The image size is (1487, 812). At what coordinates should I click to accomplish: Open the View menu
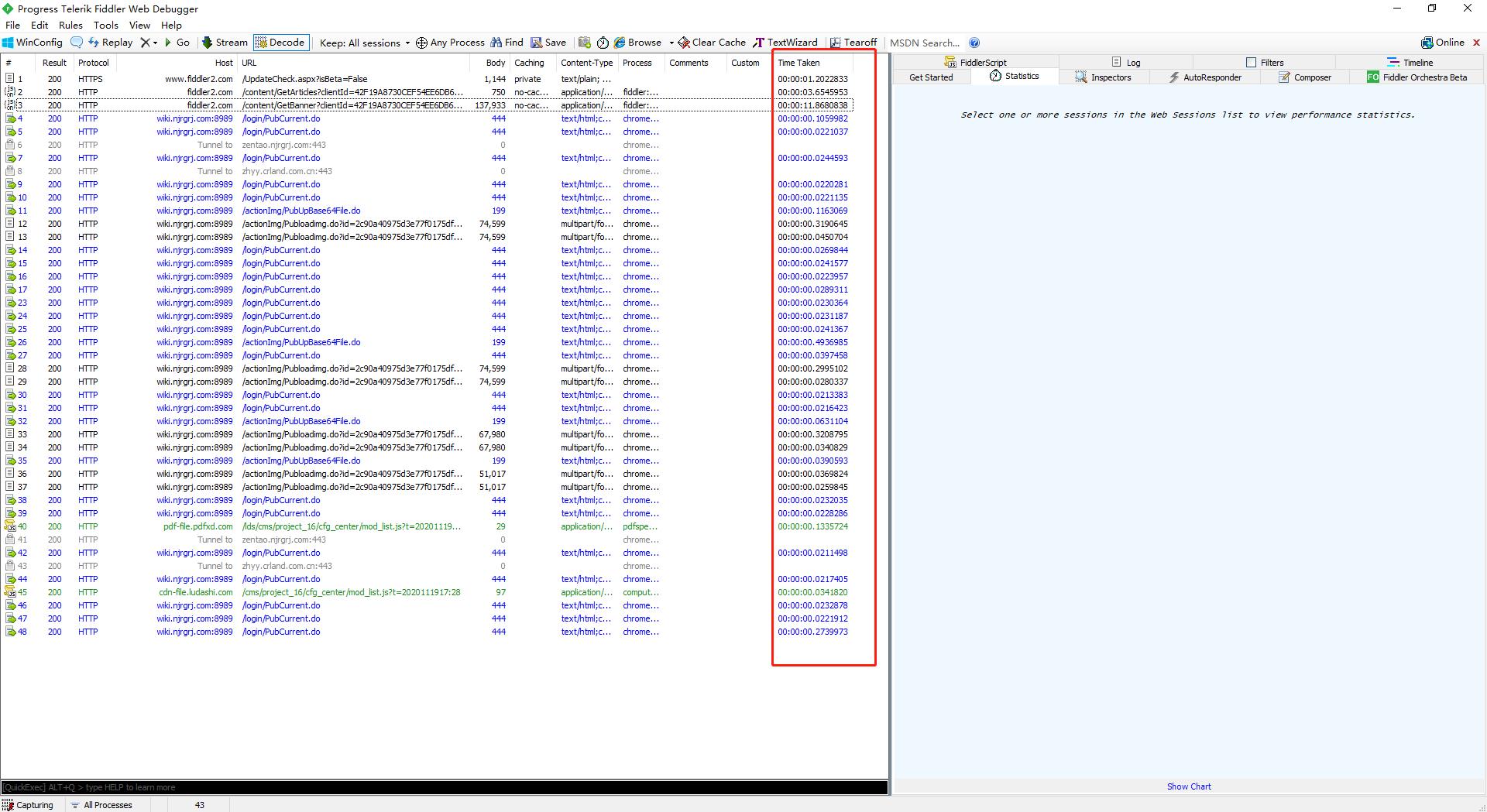[139, 25]
